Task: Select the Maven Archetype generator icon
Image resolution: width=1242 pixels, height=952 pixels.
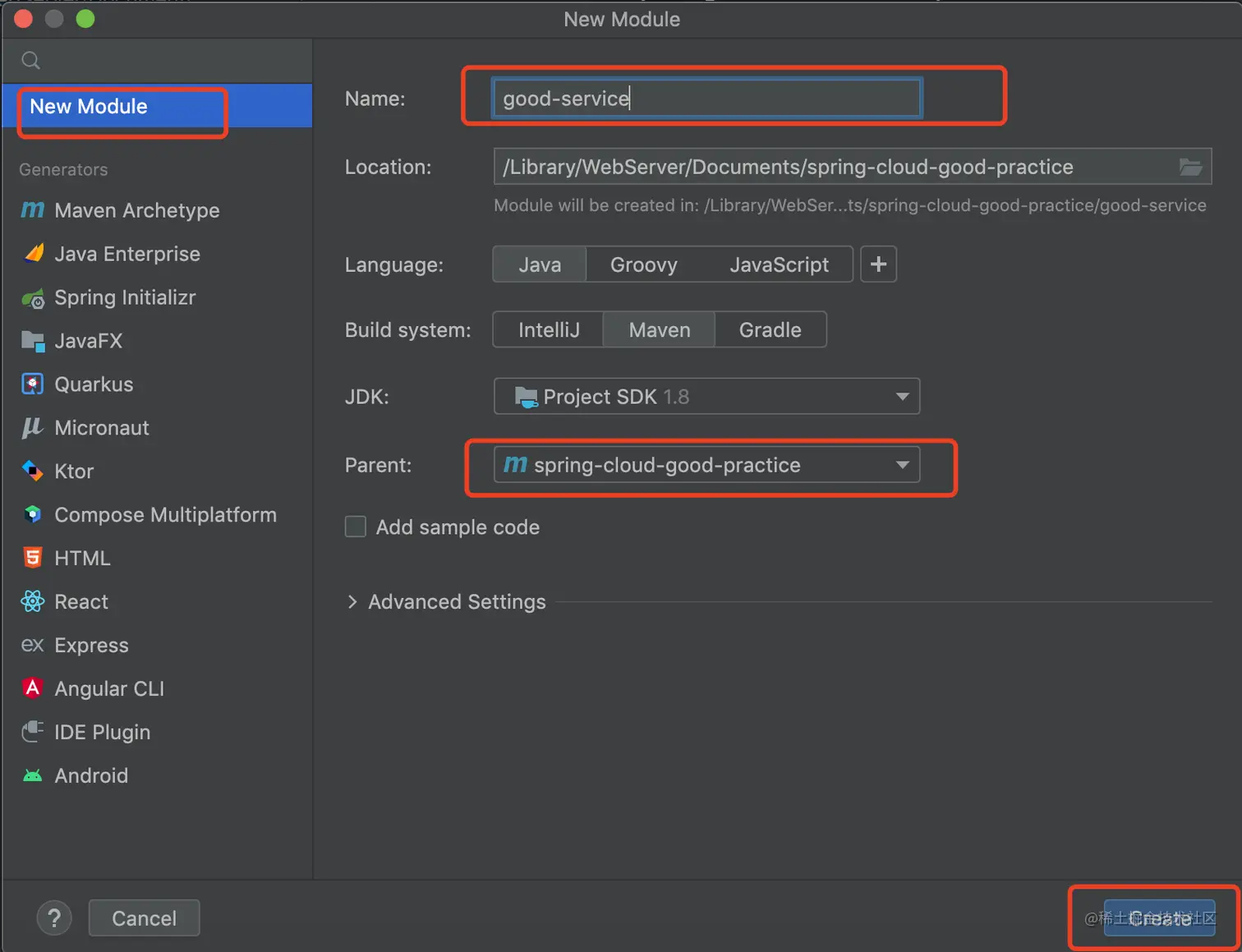Action: coord(32,210)
